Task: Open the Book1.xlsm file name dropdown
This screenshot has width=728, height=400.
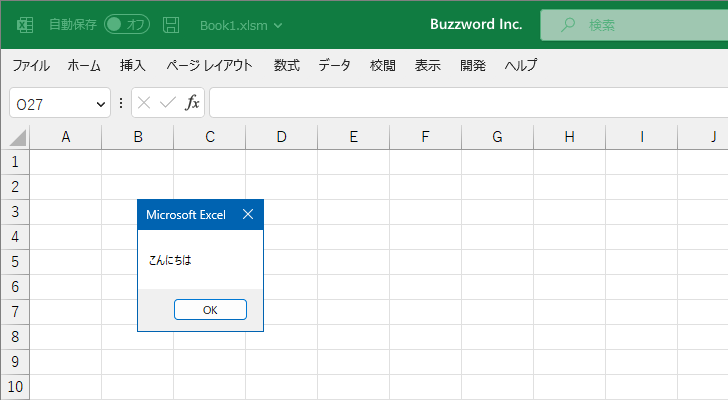Action: (241, 25)
